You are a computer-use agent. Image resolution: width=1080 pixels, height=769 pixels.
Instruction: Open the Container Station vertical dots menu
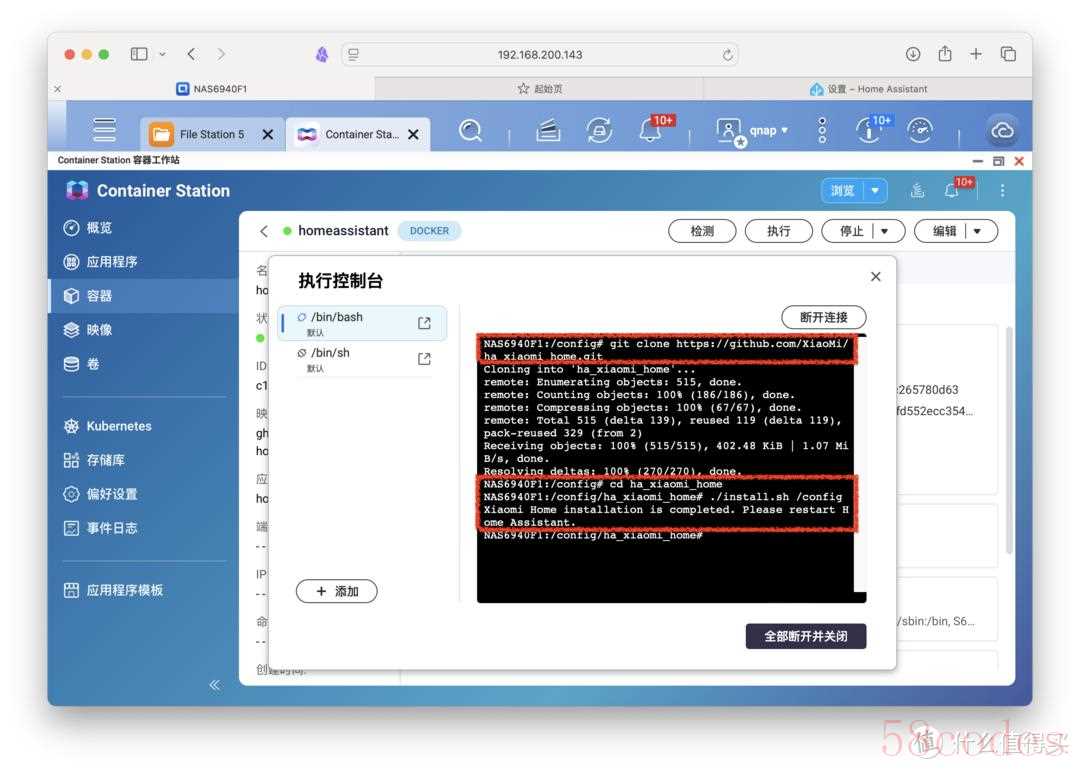pyautogui.click(x=1002, y=191)
